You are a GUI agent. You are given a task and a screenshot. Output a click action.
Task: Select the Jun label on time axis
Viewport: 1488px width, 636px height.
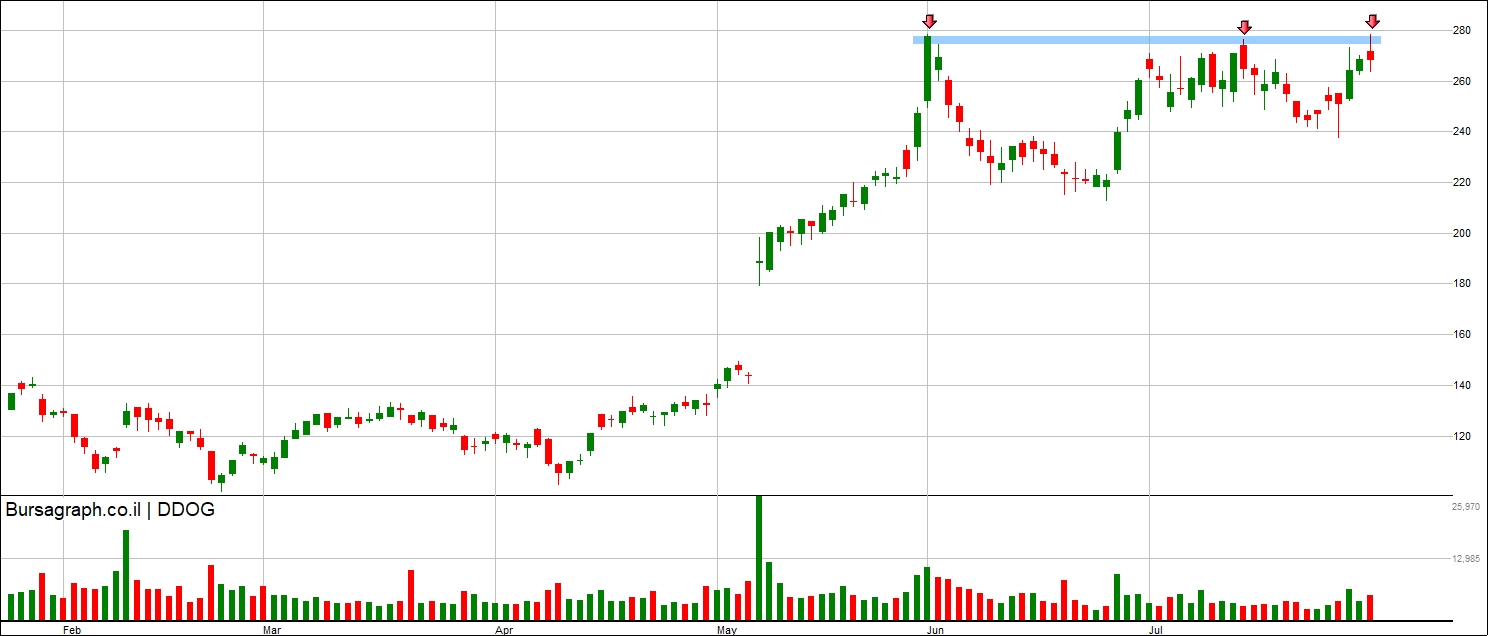[x=936, y=630]
